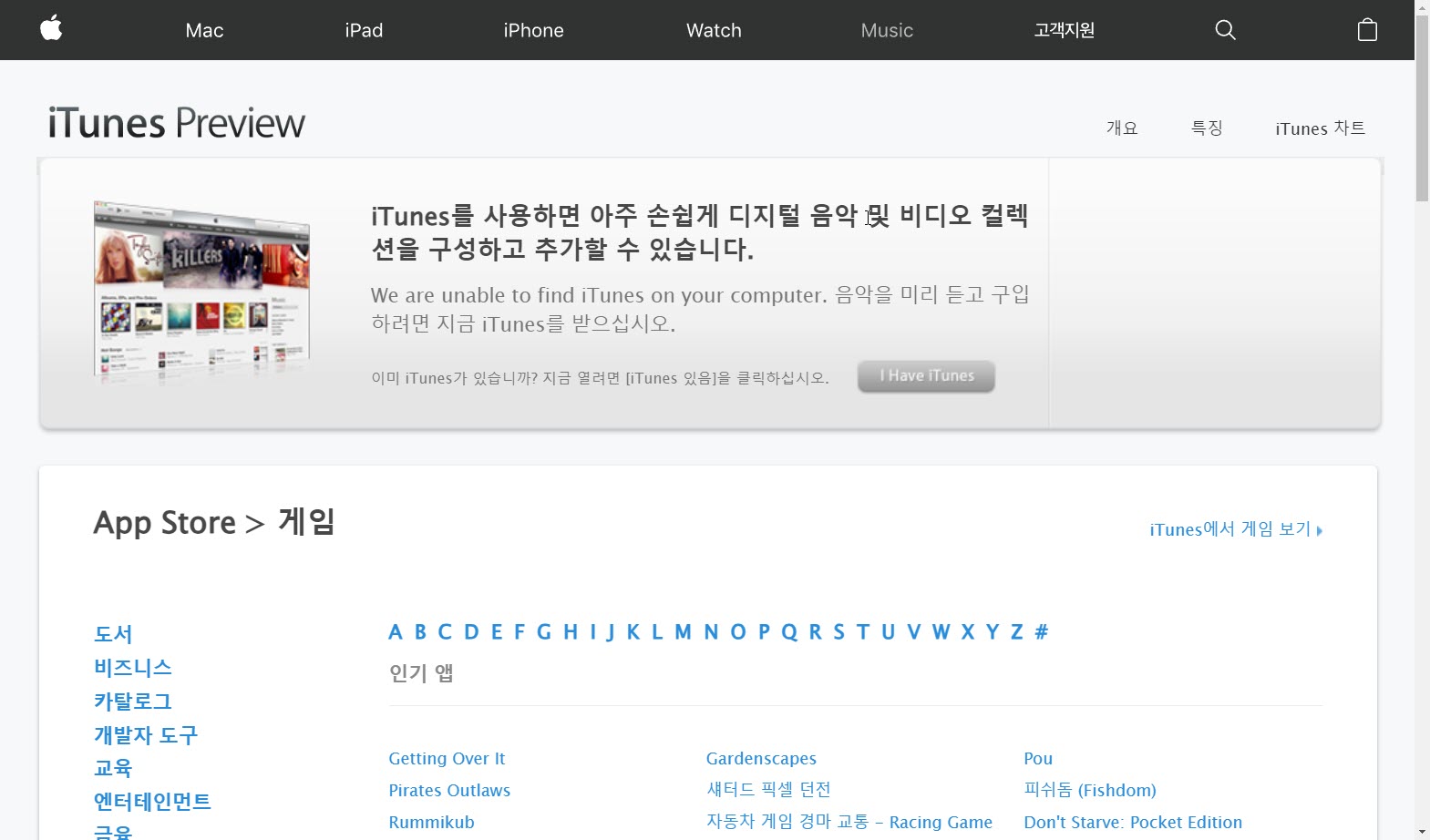Filter apps by letter E
Viewport: 1430px width, 840px height.
tap(497, 632)
